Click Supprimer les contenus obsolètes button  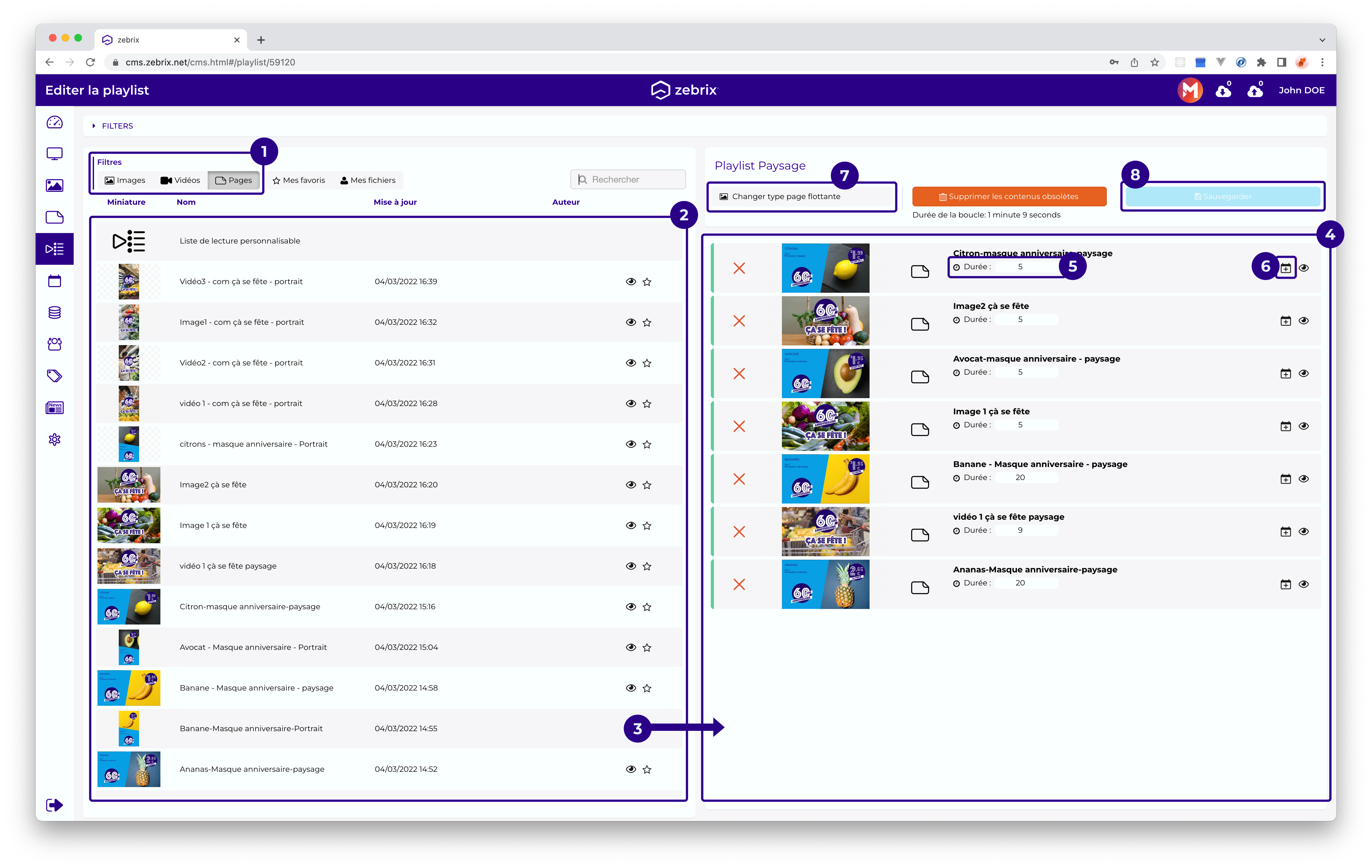click(1008, 197)
